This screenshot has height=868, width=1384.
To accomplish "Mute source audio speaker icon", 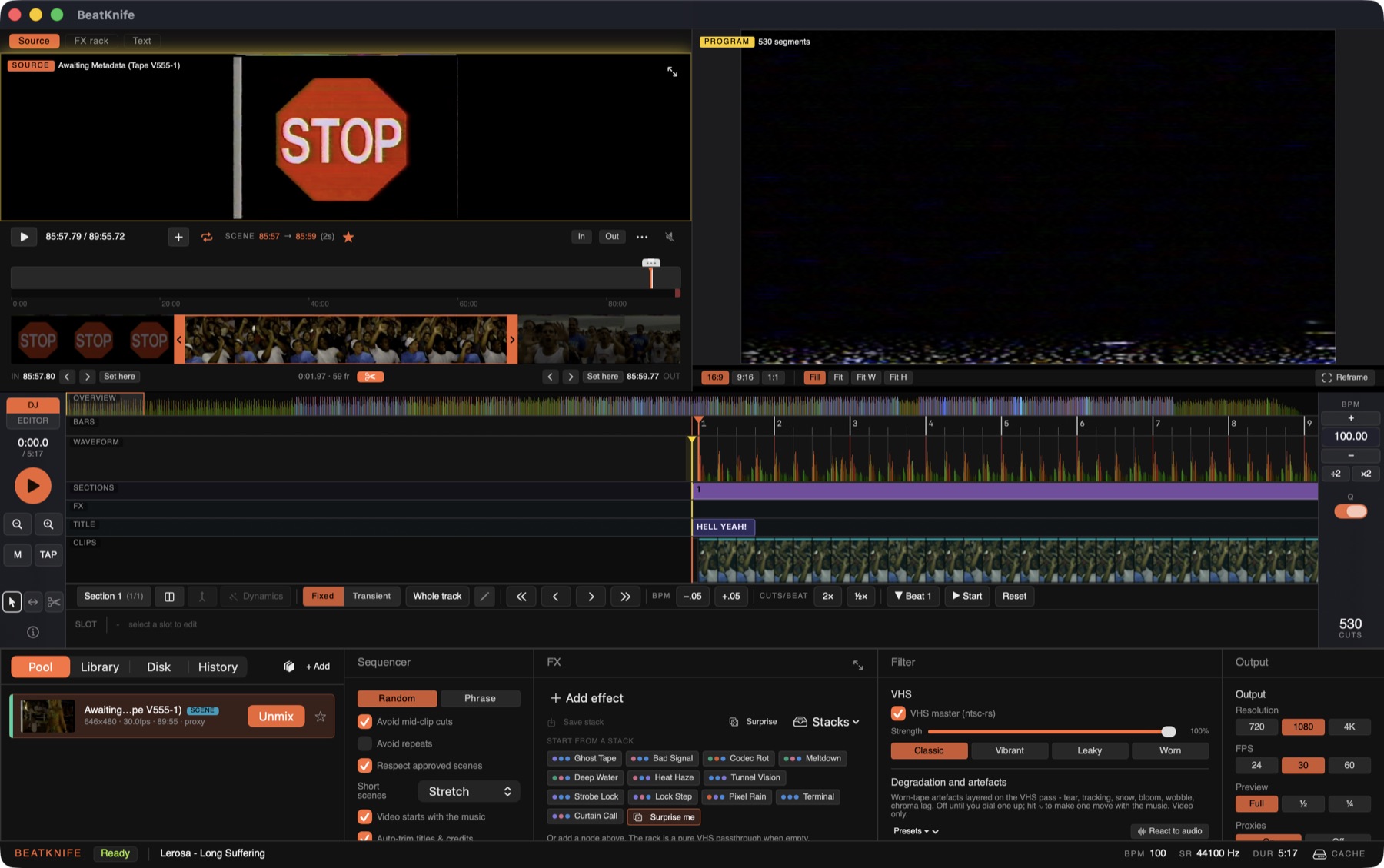I will pyautogui.click(x=670, y=237).
